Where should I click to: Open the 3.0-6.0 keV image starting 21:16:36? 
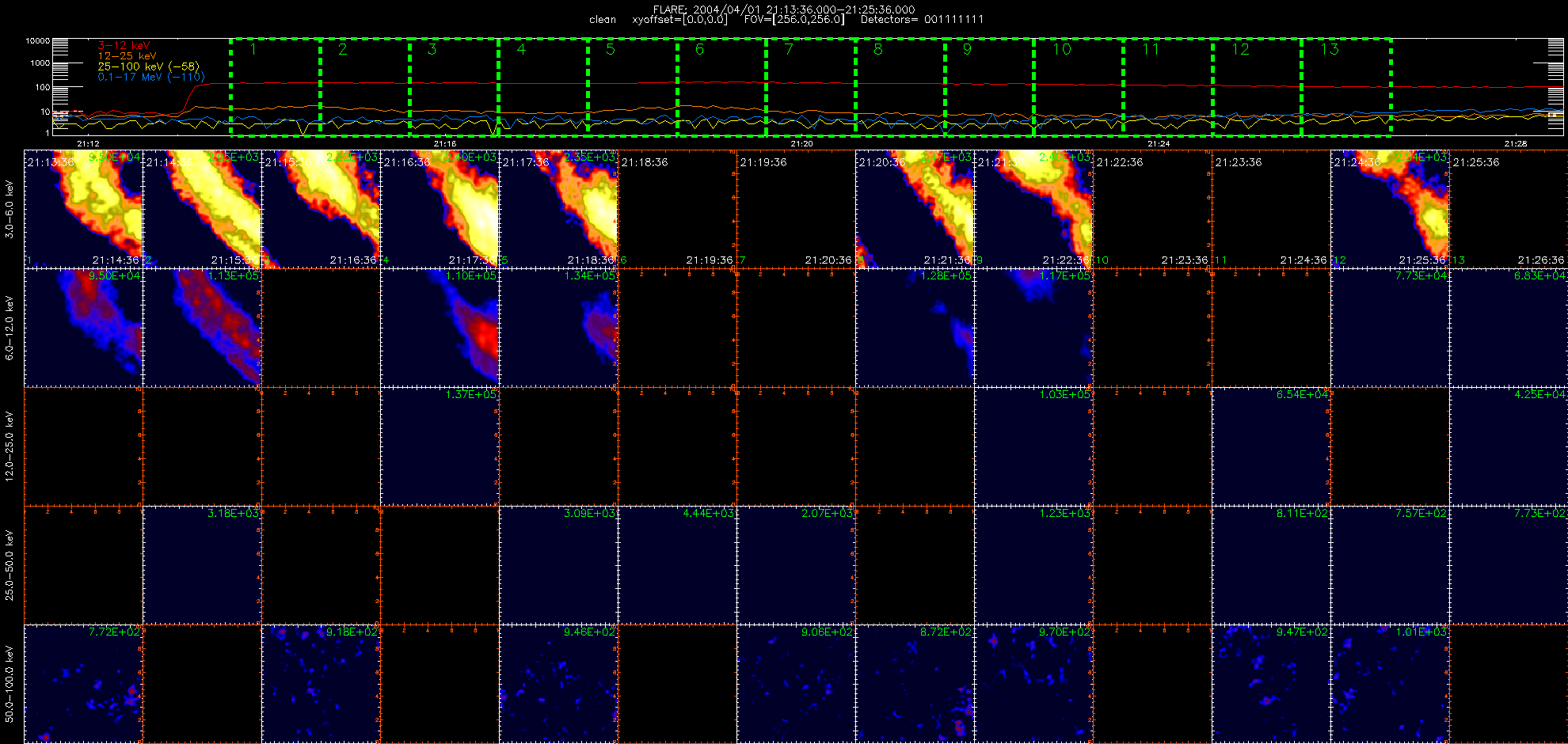(440, 209)
